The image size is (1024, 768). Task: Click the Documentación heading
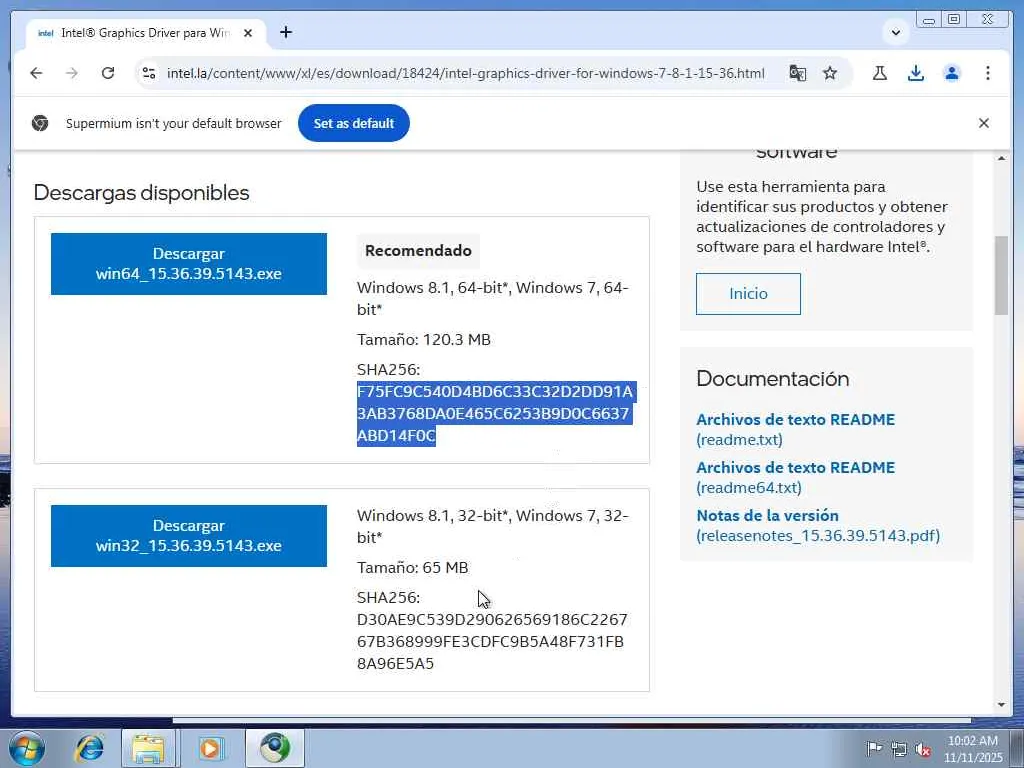click(773, 379)
